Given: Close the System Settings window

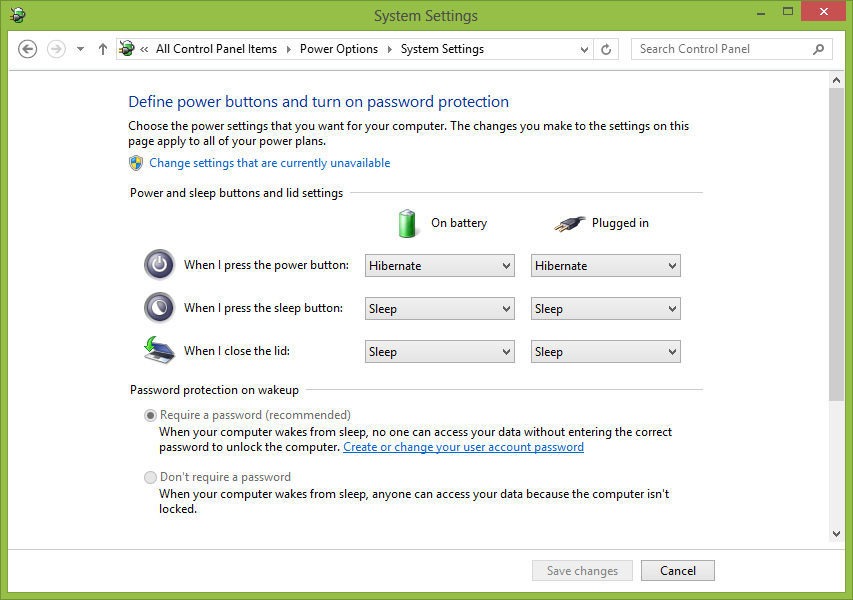Looking at the screenshot, I should (824, 11).
